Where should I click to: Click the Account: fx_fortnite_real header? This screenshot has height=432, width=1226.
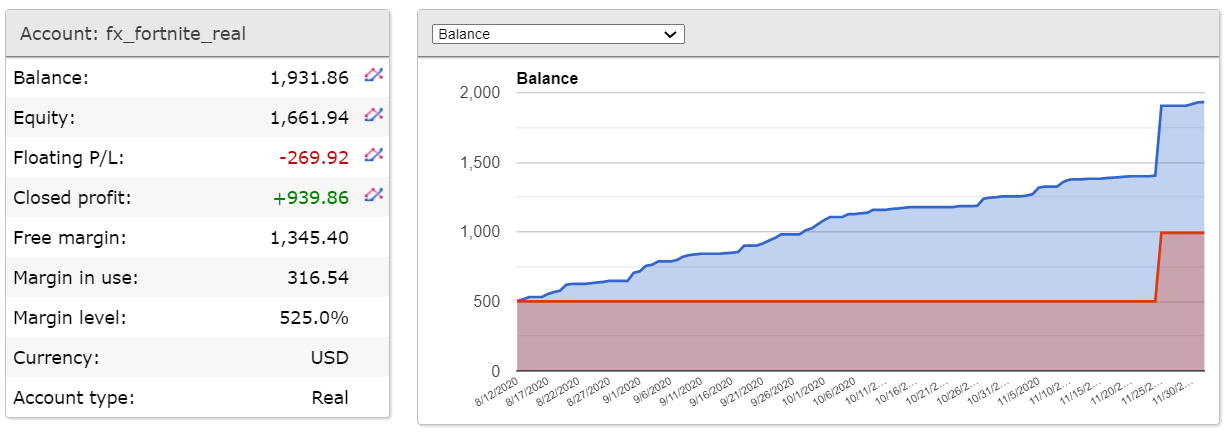coord(133,34)
